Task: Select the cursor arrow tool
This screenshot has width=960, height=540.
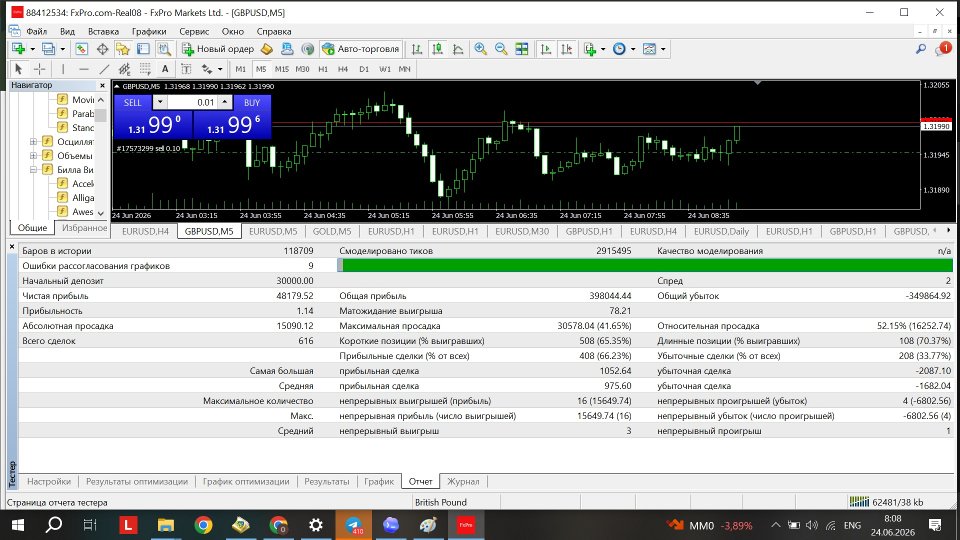Action: tap(18, 69)
